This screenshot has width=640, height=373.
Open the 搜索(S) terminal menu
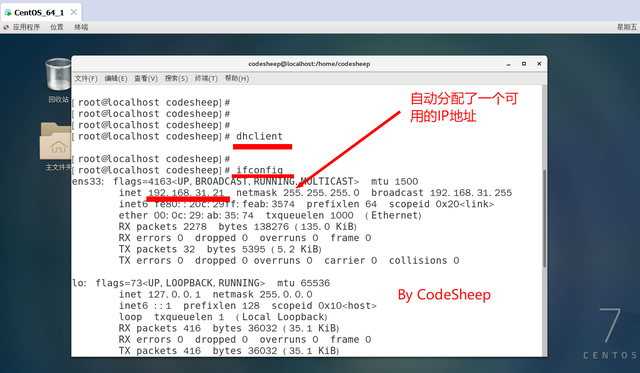pos(176,78)
